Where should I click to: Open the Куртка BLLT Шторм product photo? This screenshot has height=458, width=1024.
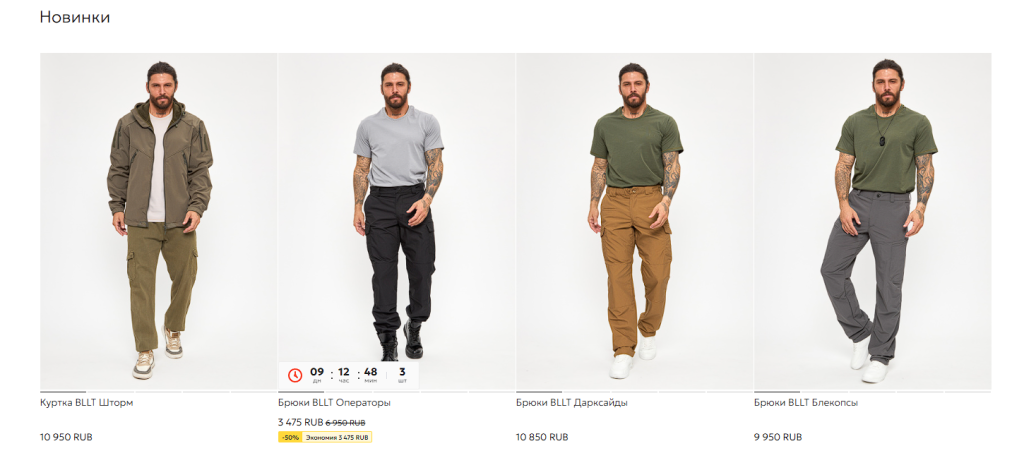pyautogui.click(x=159, y=221)
